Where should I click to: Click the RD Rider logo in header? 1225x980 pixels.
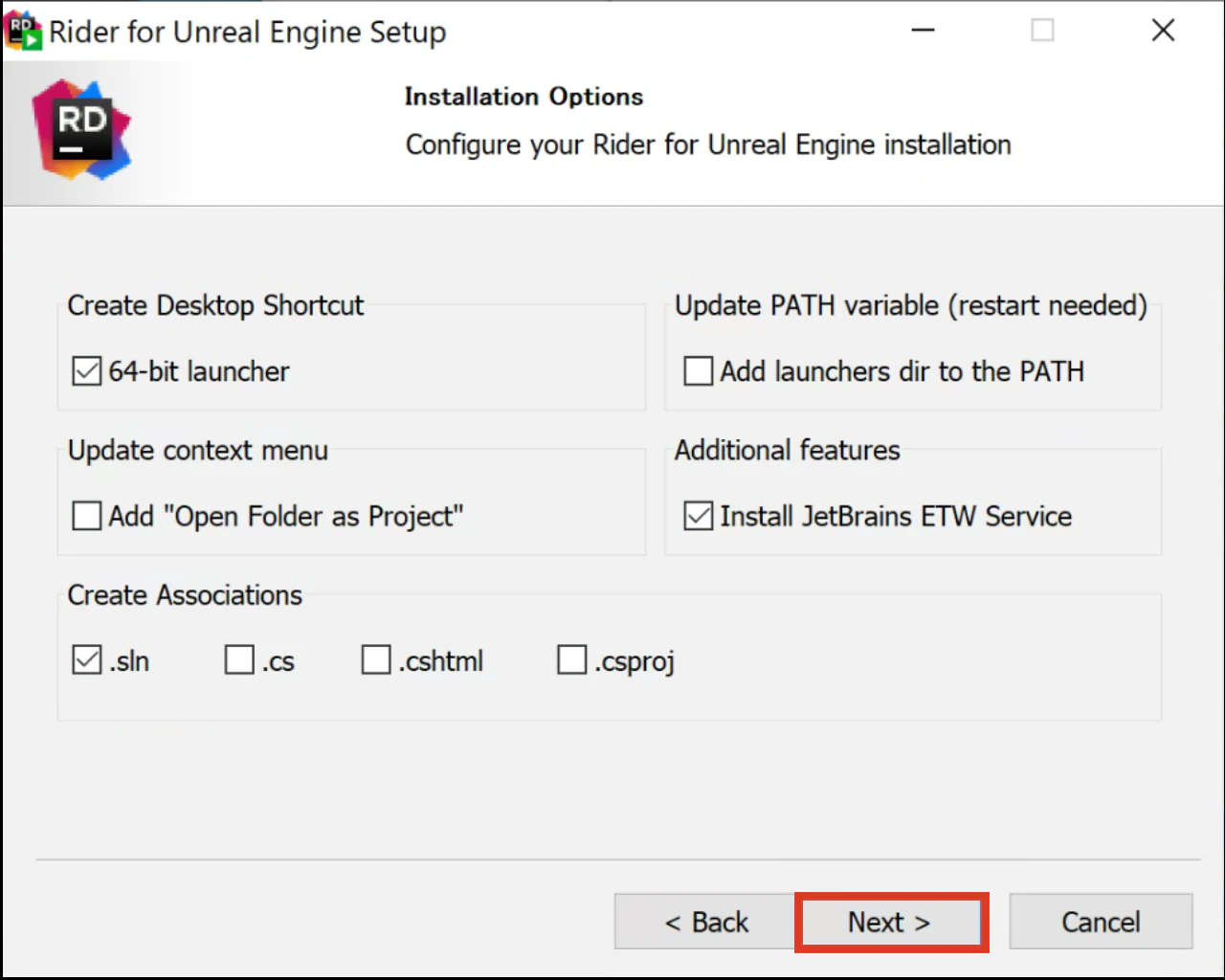(82, 130)
